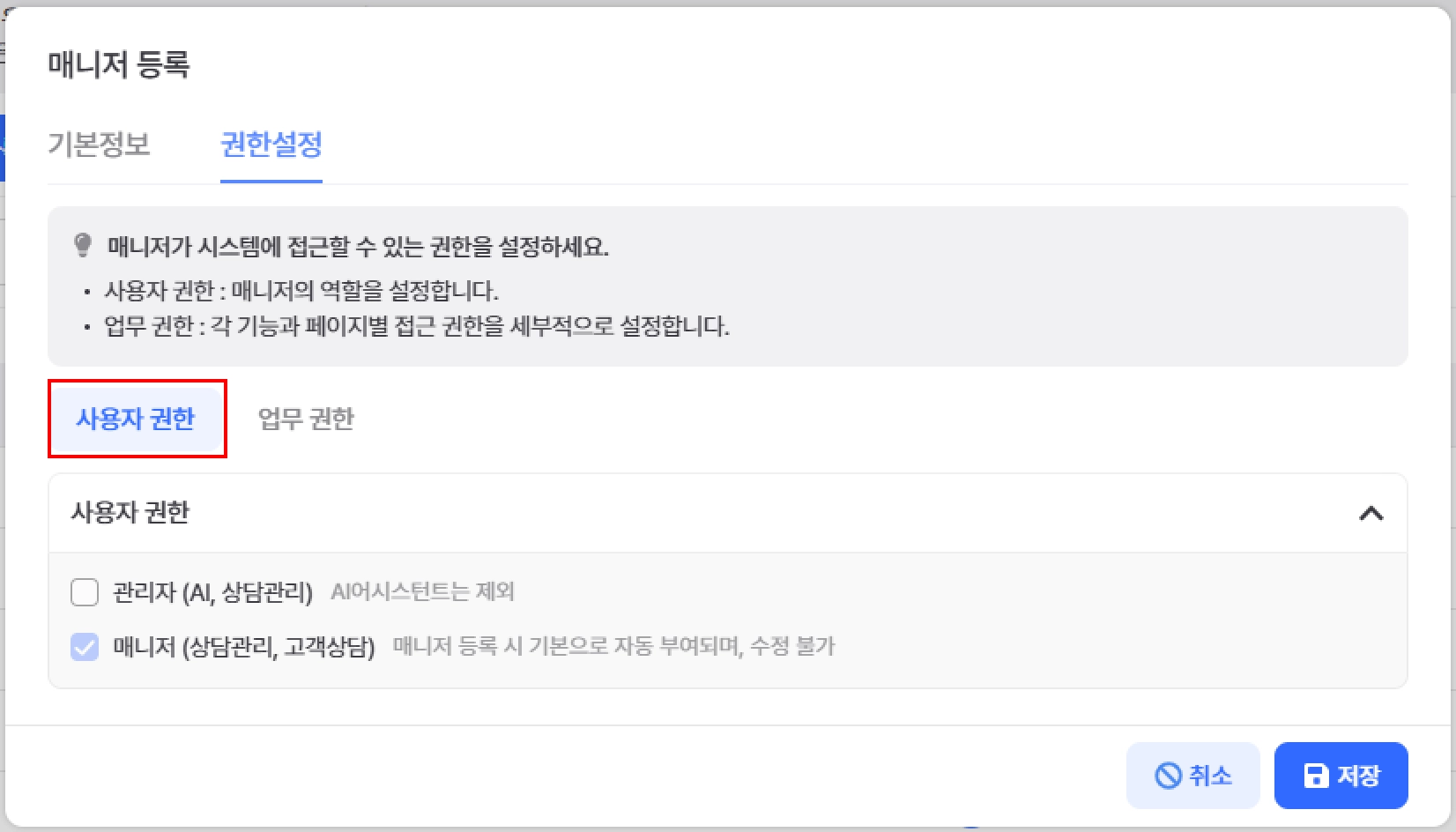
Task: Click the floppy disk icon on 저장
Action: [1316, 776]
